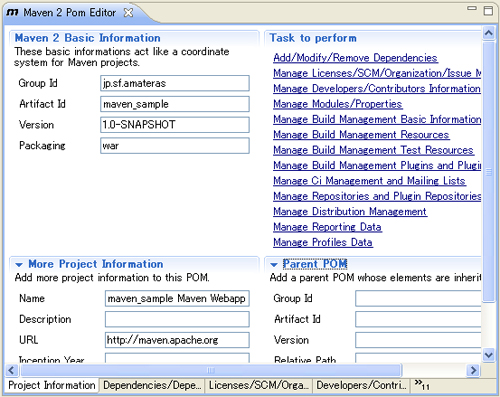This screenshot has height=397, width=500.
Task: Open the Licenses/SCM/Orga... tab
Action: pyautogui.click(x=258, y=385)
